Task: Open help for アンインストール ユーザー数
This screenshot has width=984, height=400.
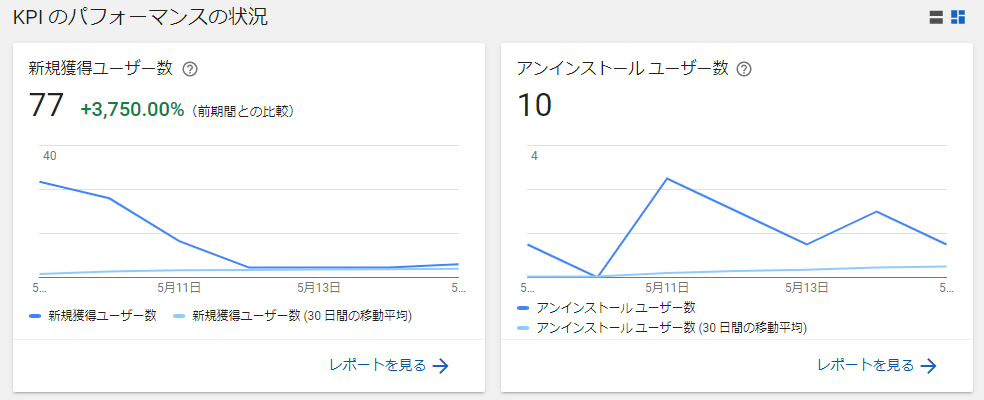Action: (x=743, y=69)
